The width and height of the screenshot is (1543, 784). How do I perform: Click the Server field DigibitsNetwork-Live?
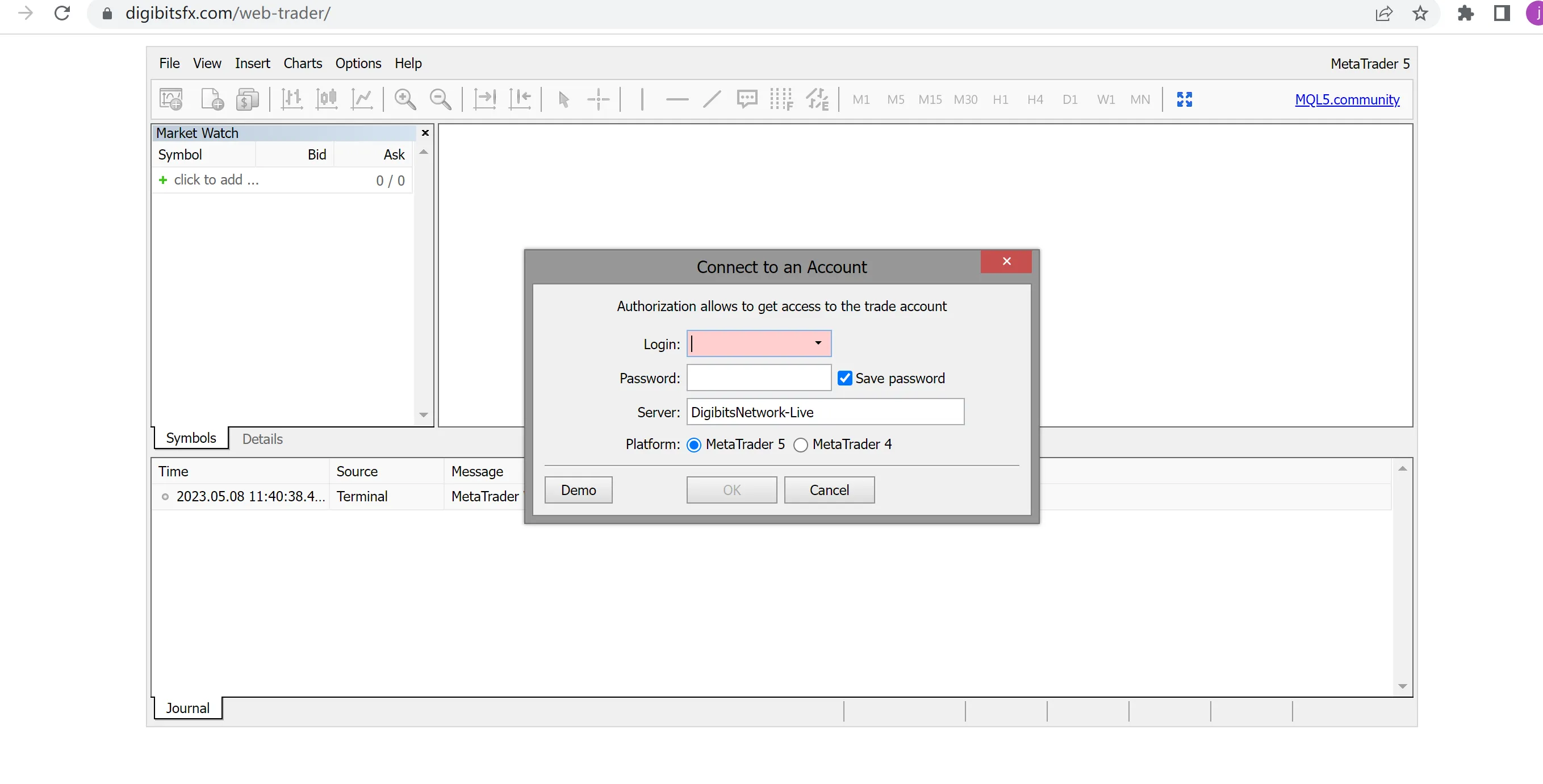click(x=825, y=412)
